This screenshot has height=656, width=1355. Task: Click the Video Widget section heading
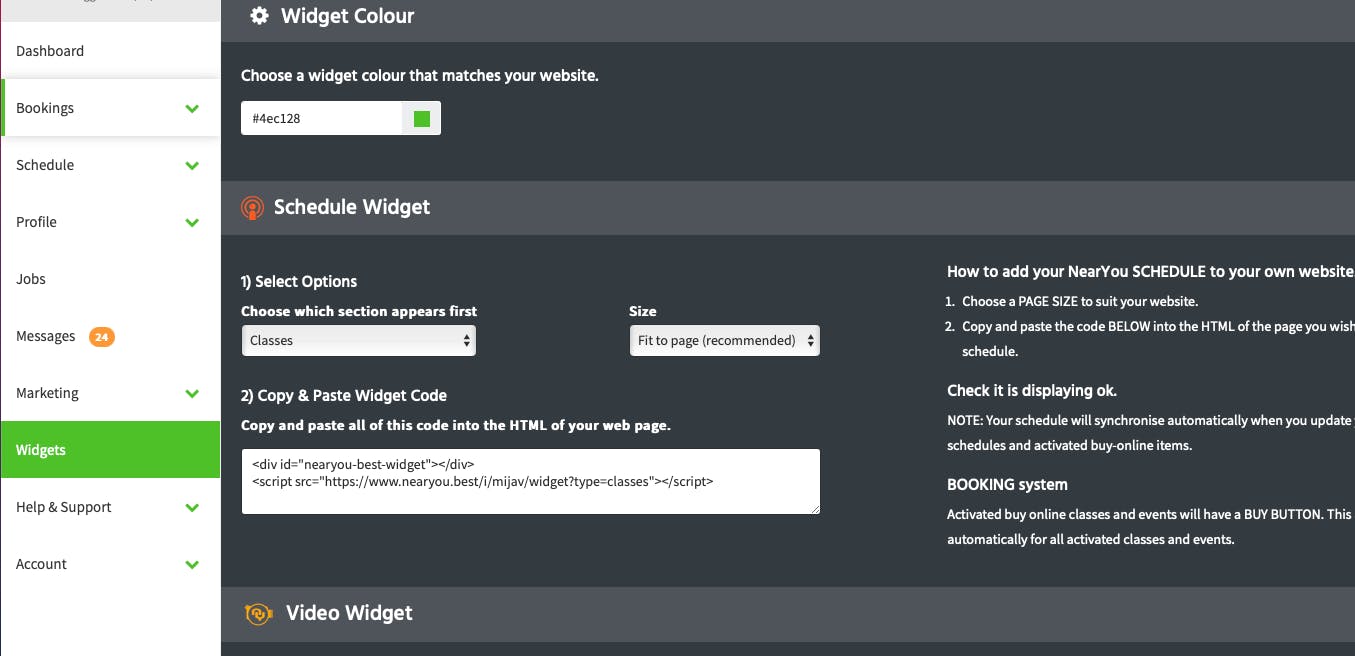click(349, 613)
